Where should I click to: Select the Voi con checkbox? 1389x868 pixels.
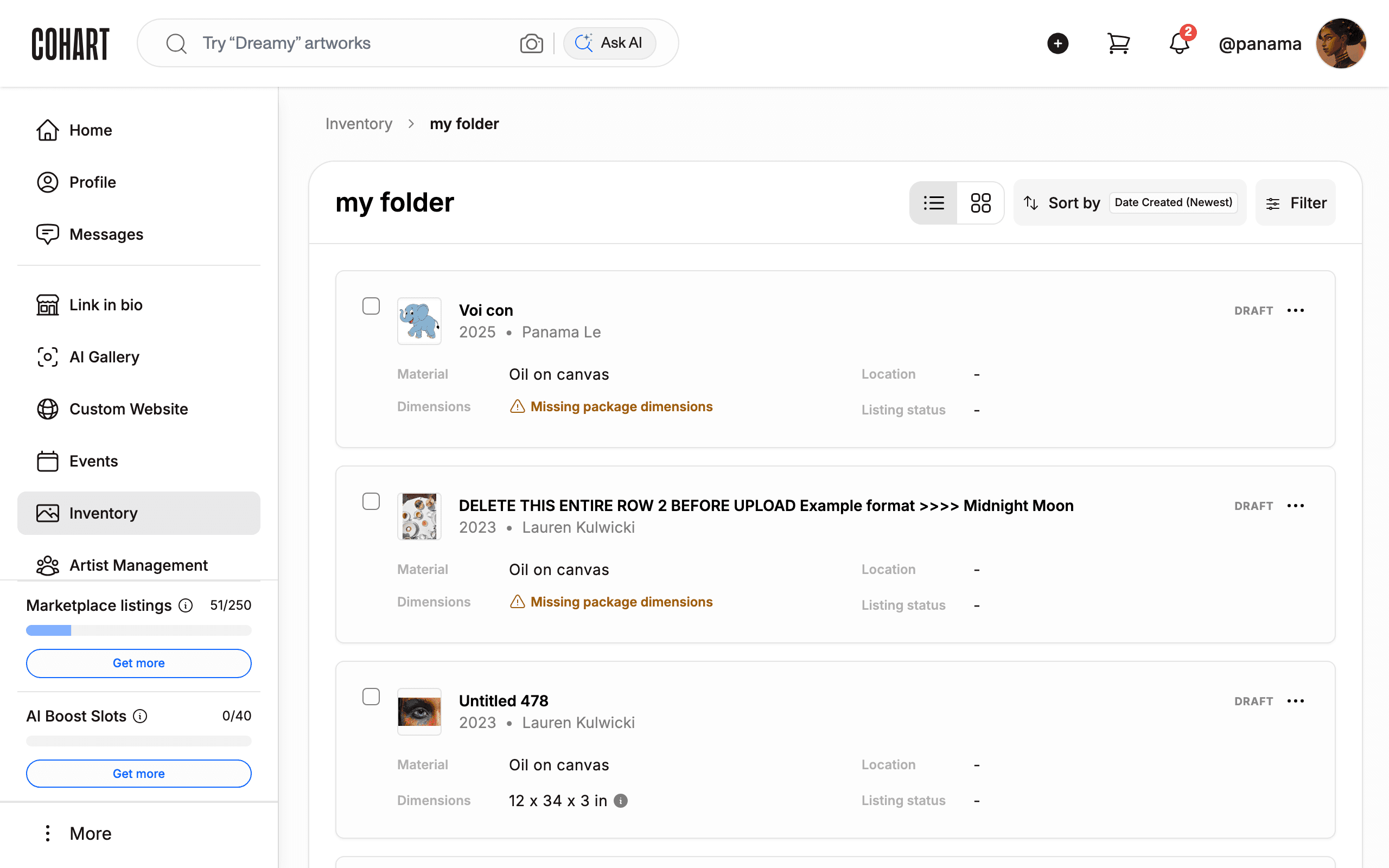click(371, 306)
